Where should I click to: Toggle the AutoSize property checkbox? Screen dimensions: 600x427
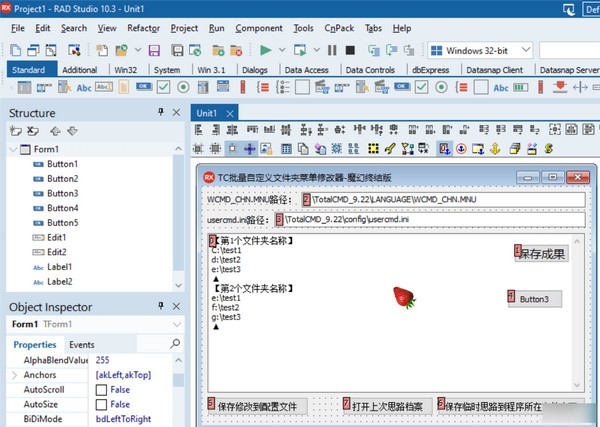101,404
